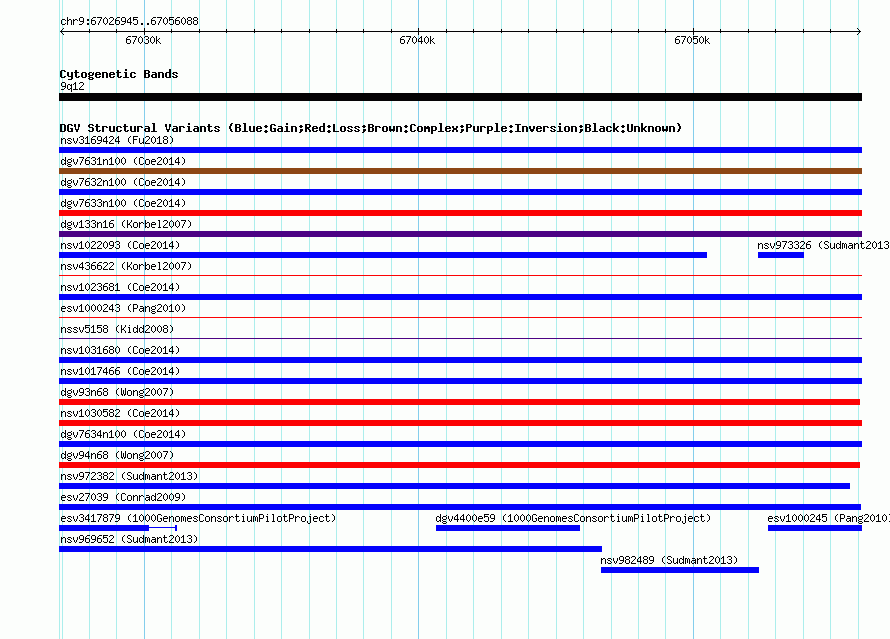Click the esv27039 (Conrad2009) label
890x639 pixels.
[123, 497]
